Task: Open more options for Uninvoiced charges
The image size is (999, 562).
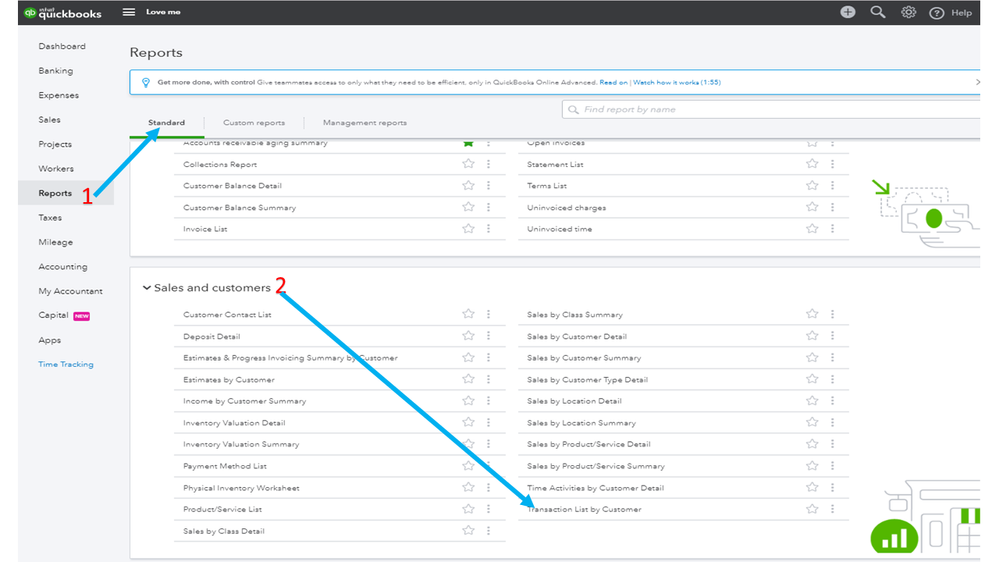Action: [x=832, y=207]
